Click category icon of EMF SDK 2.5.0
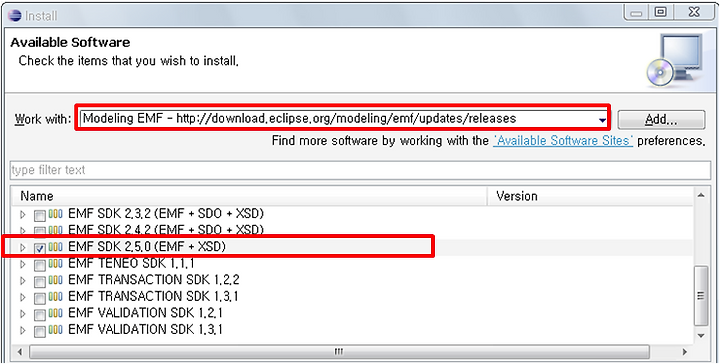 [56, 247]
